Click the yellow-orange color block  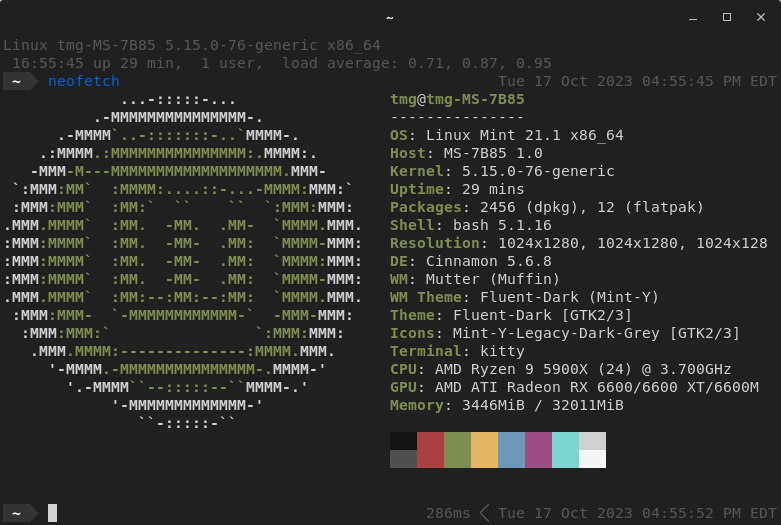click(x=484, y=450)
